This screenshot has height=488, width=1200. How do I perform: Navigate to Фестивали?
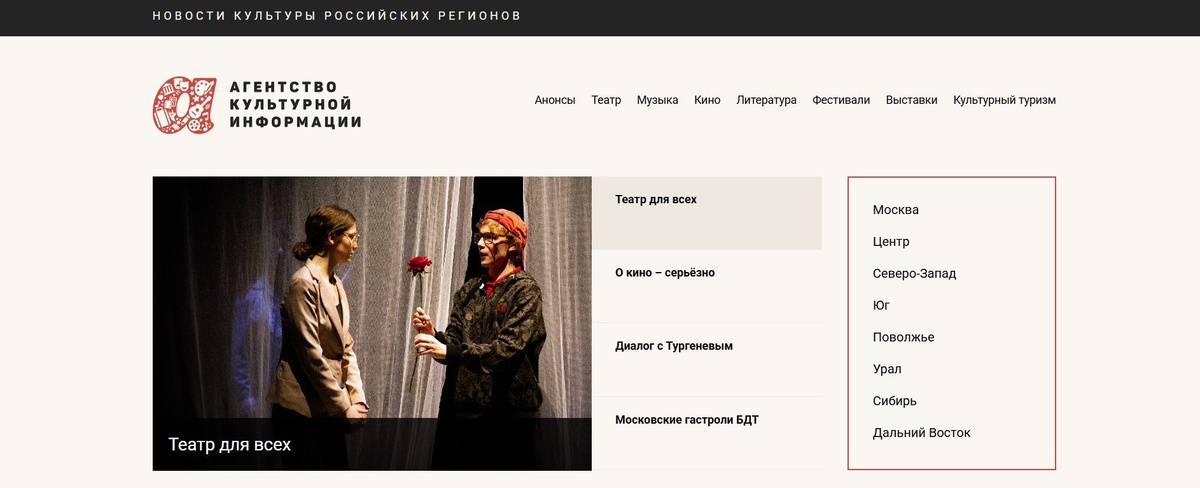point(841,100)
